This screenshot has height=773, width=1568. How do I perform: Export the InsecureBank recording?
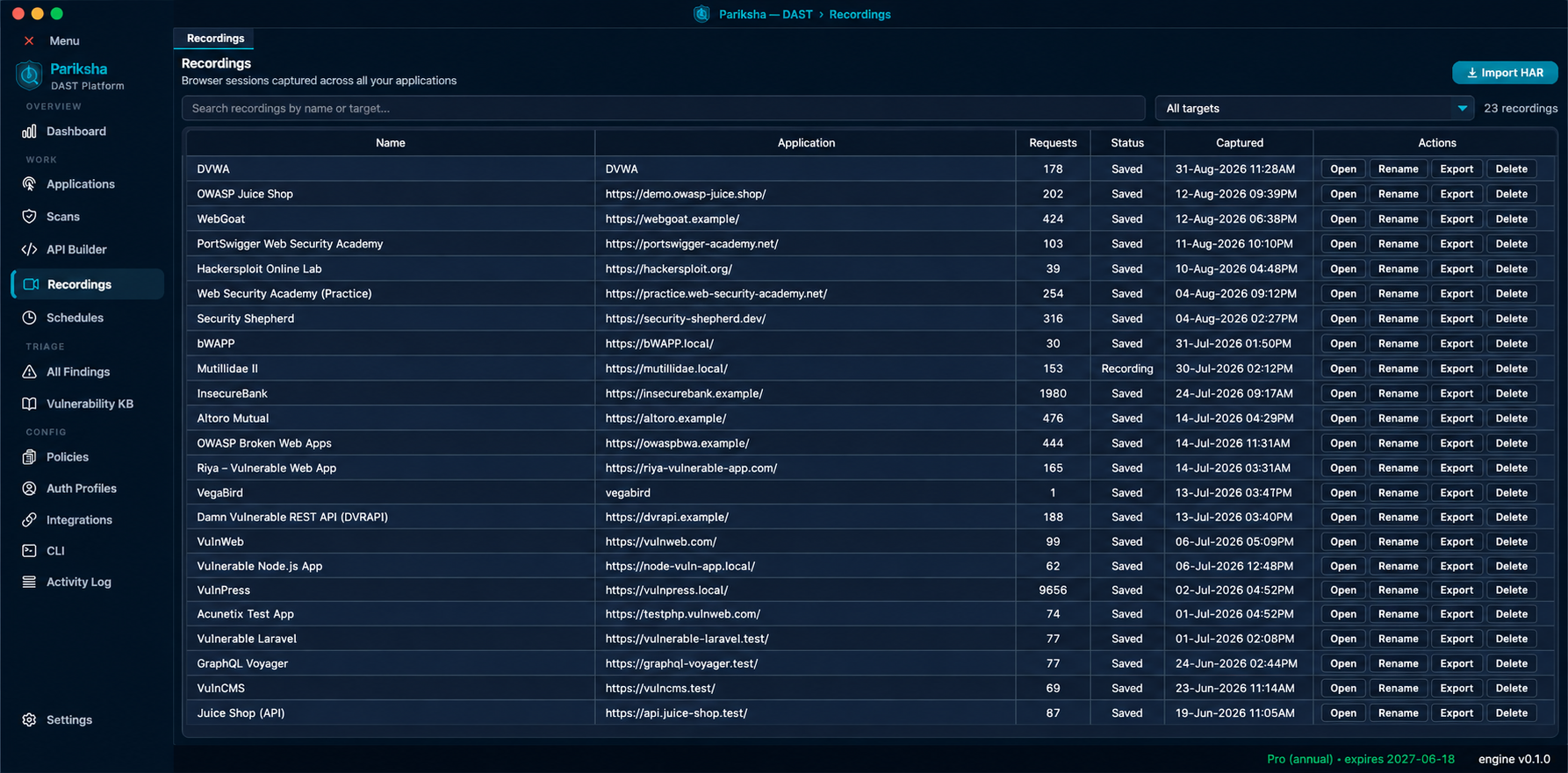tap(1456, 394)
